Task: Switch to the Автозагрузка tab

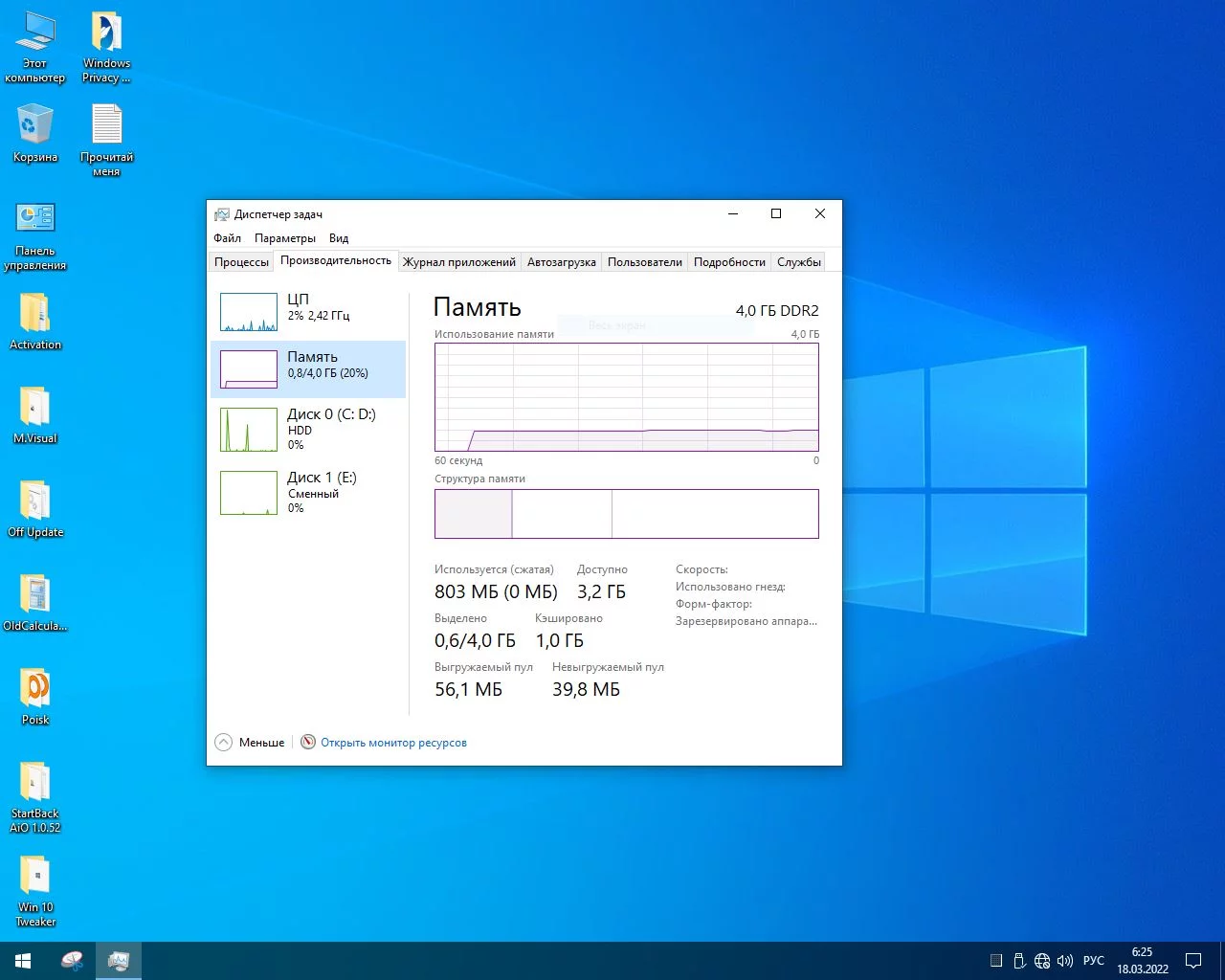Action: pyautogui.click(x=562, y=262)
